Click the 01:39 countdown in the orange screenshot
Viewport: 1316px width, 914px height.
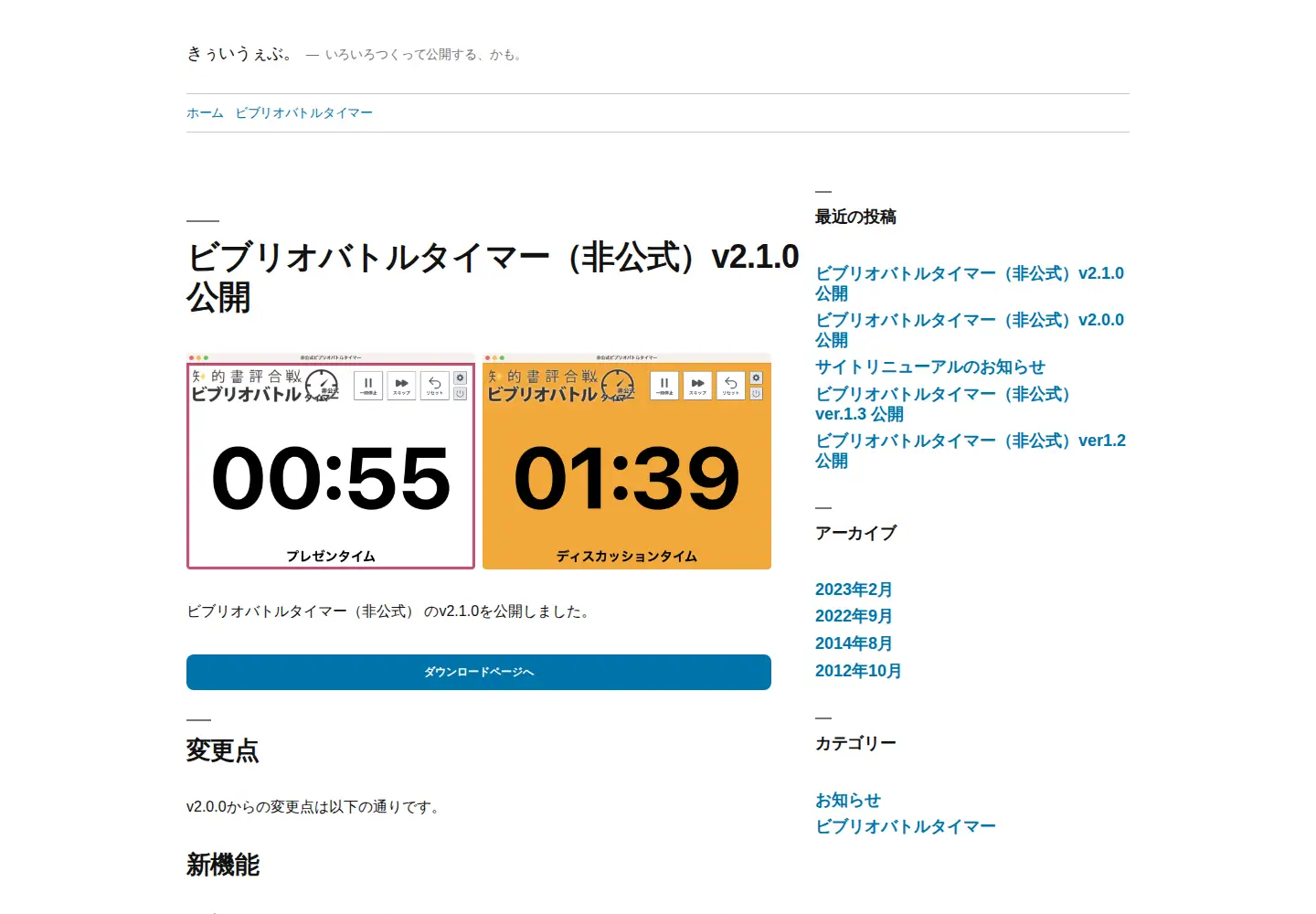pos(627,478)
